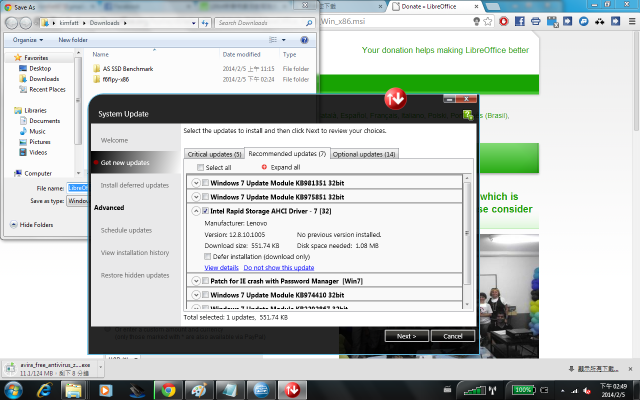Check the KB975851 update checkbox
The width and height of the screenshot is (640, 400).
click(205, 197)
